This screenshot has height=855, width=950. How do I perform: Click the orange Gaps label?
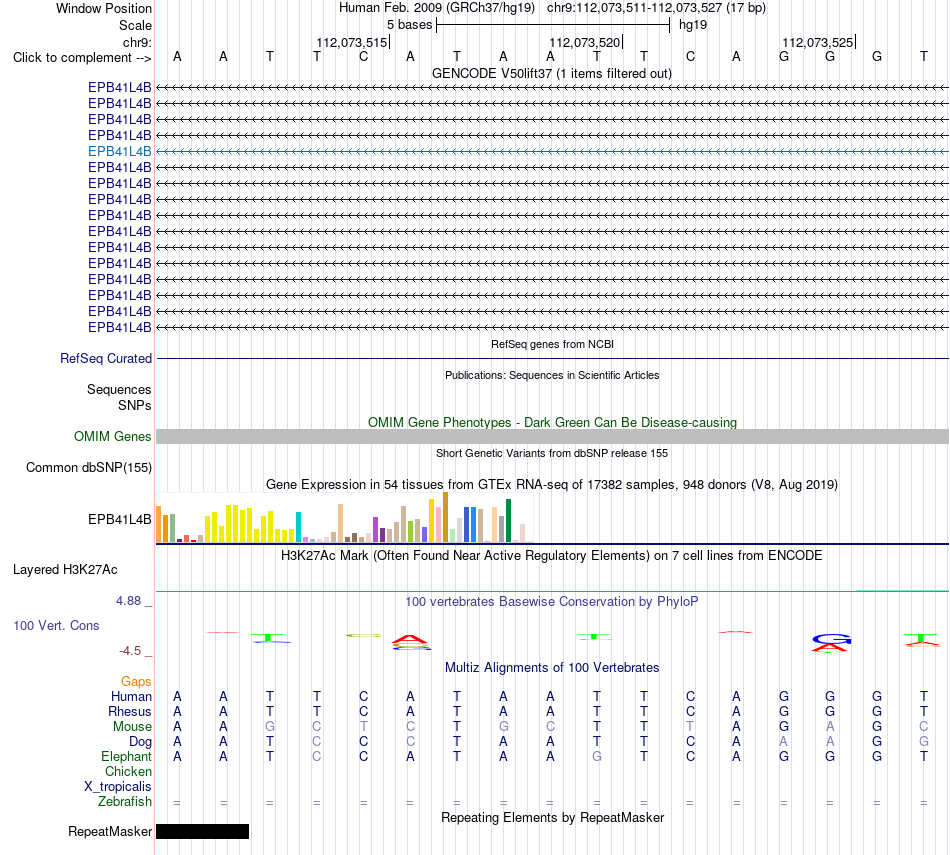pyautogui.click(x=136, y=682)
